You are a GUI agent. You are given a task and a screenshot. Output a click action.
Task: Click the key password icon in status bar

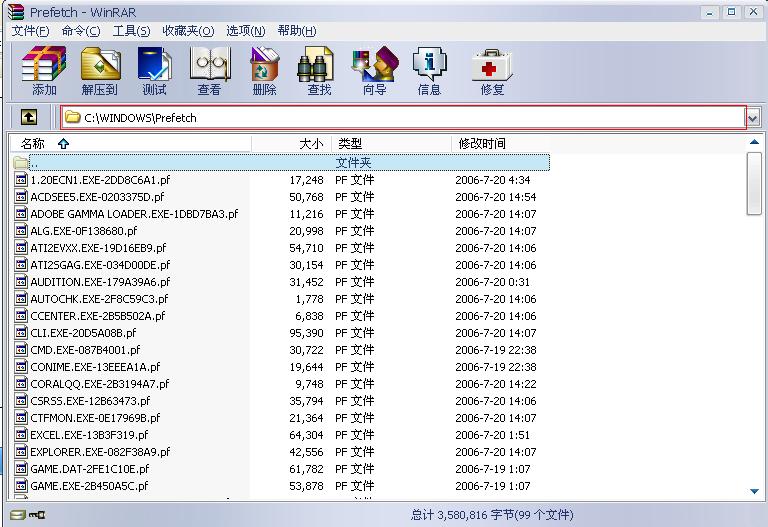point(37,515)
